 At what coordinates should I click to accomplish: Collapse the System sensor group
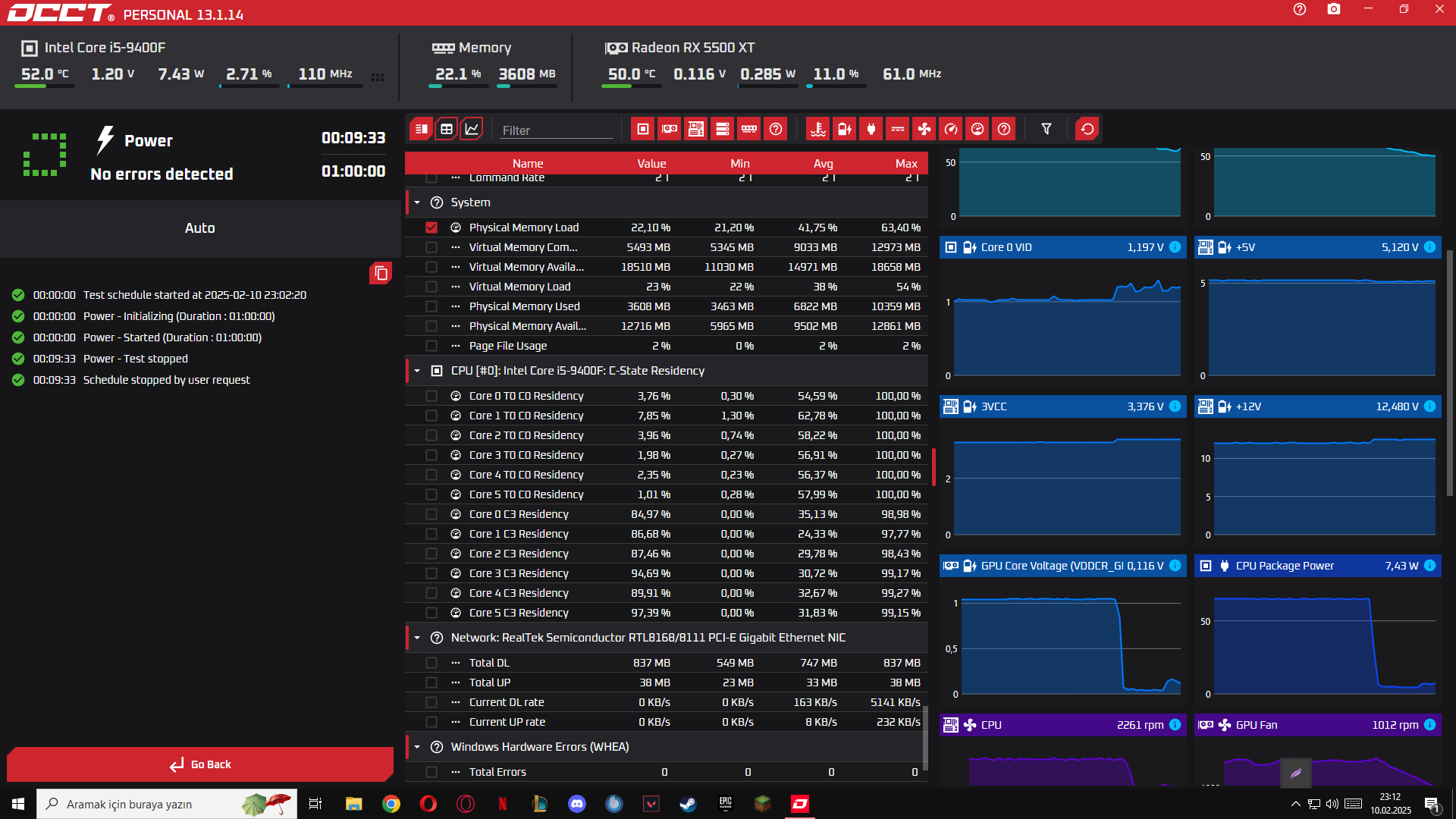click(417, 202)
